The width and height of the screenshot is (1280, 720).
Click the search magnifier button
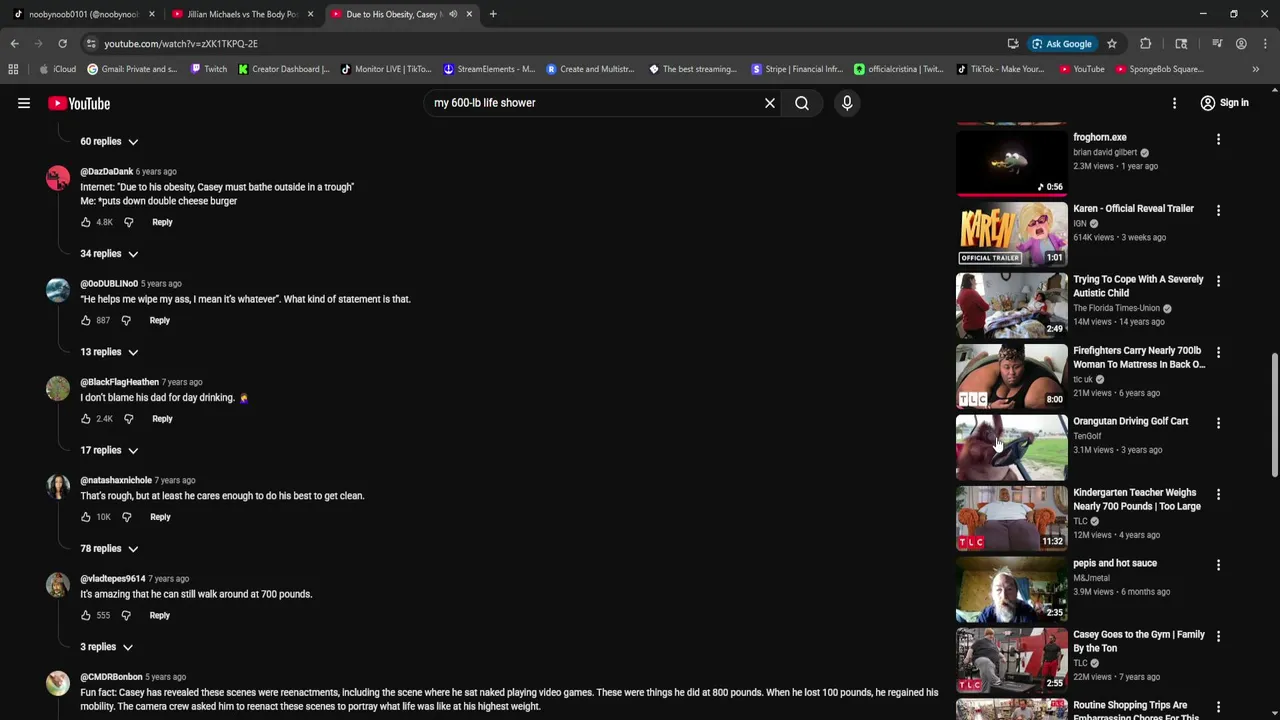[x=802, y=103]
